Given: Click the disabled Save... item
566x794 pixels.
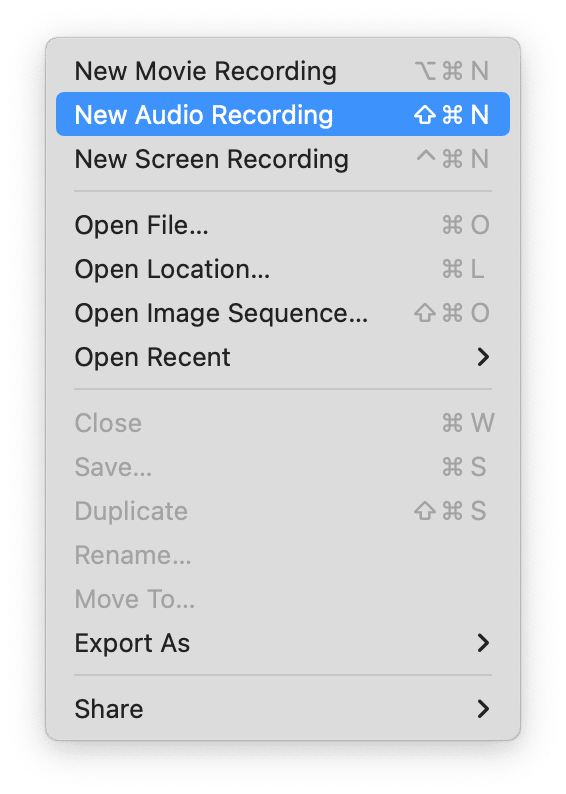Looking at the screenshot, I should click(x=282, y=467).
